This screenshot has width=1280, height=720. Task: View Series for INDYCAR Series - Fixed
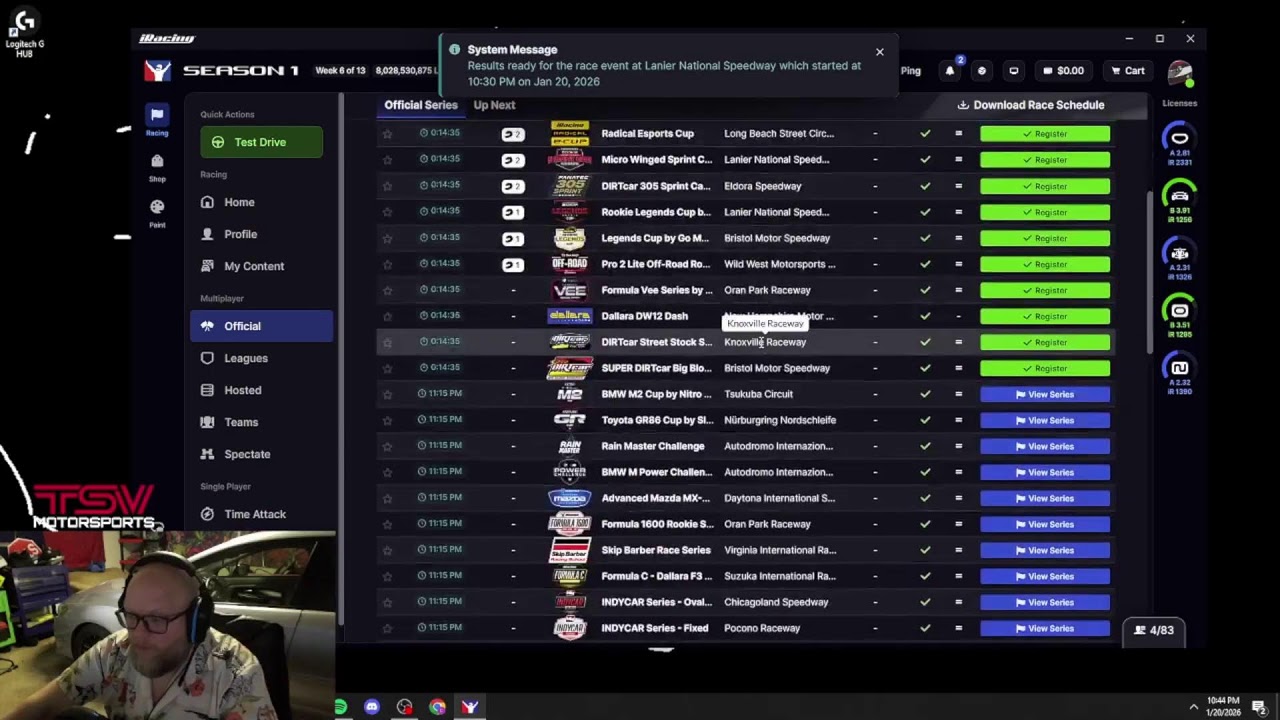coord(1045,628)
